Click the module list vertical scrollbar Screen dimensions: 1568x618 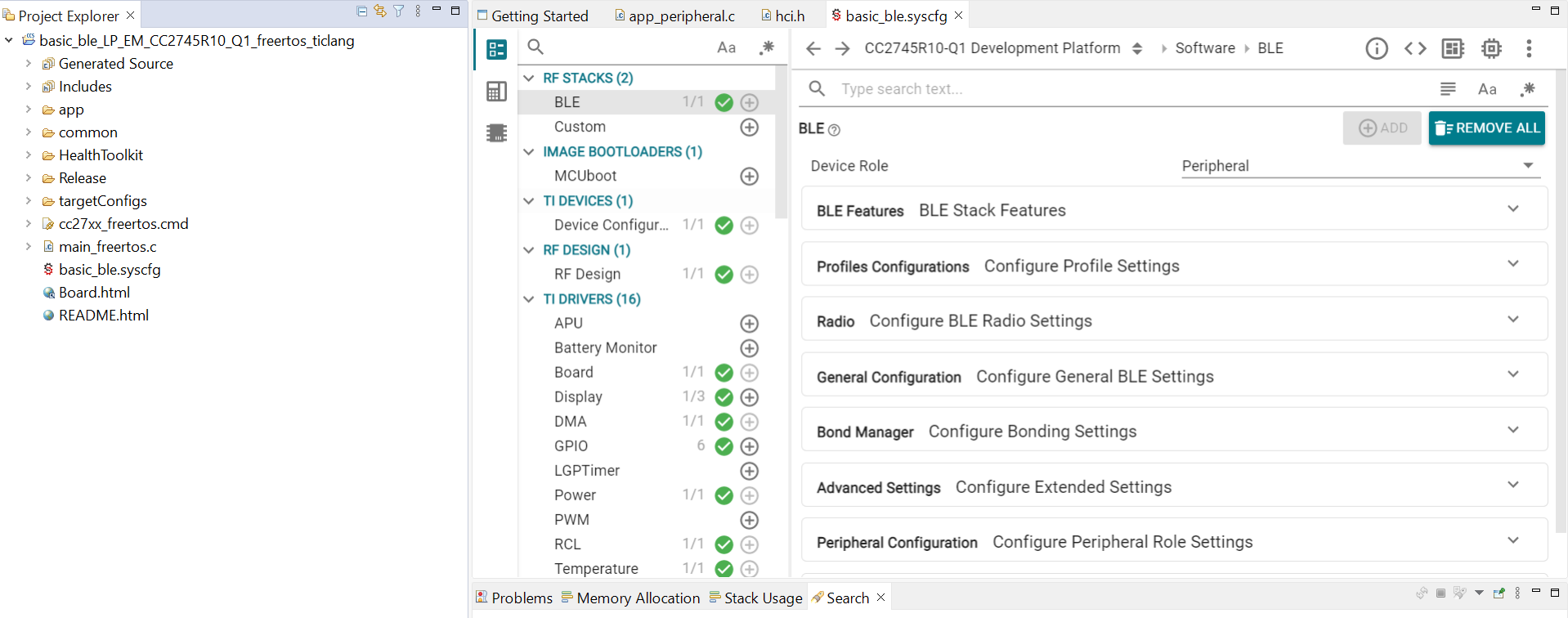(x=781, y=147)
